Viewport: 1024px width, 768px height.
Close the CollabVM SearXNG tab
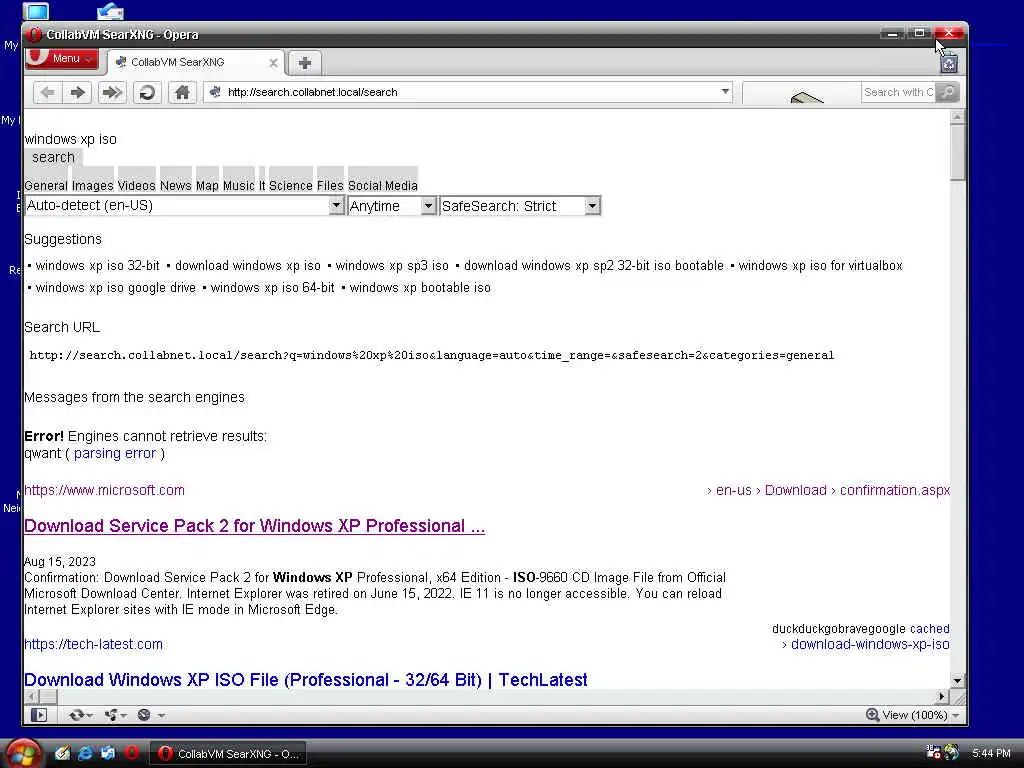273,63
